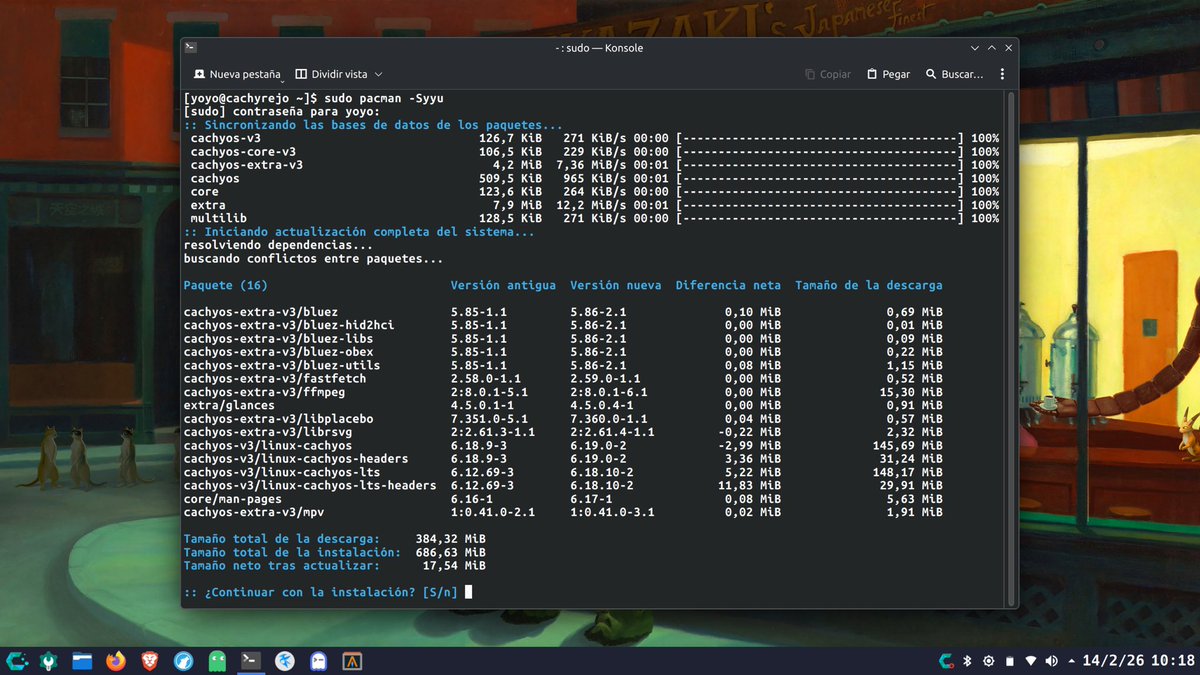Click the 'cachyos-extra-v3/fastfetch' package name
Image resolution: width=1200 pixels, height=675 pixels.
(x=275, y=379)
